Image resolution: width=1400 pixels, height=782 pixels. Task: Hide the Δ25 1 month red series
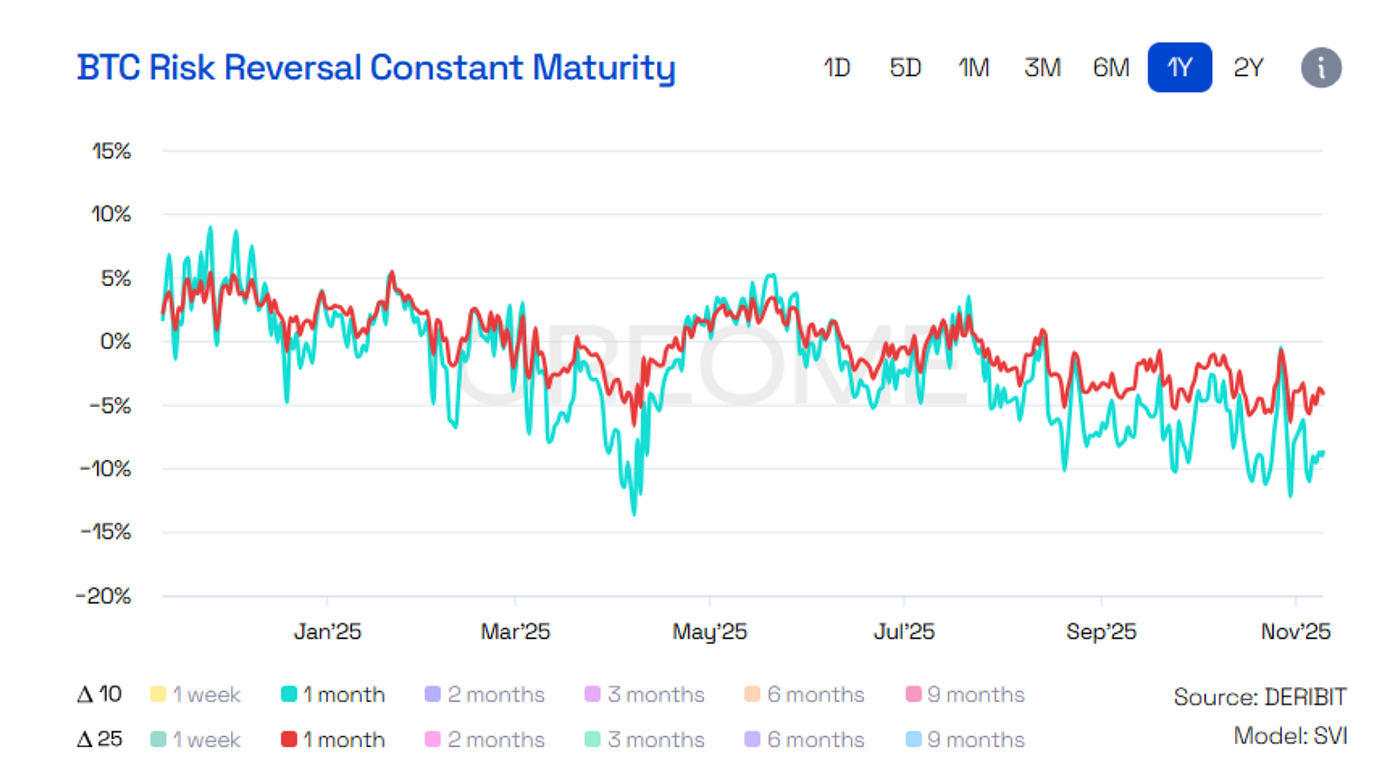[x=332, y=740]
